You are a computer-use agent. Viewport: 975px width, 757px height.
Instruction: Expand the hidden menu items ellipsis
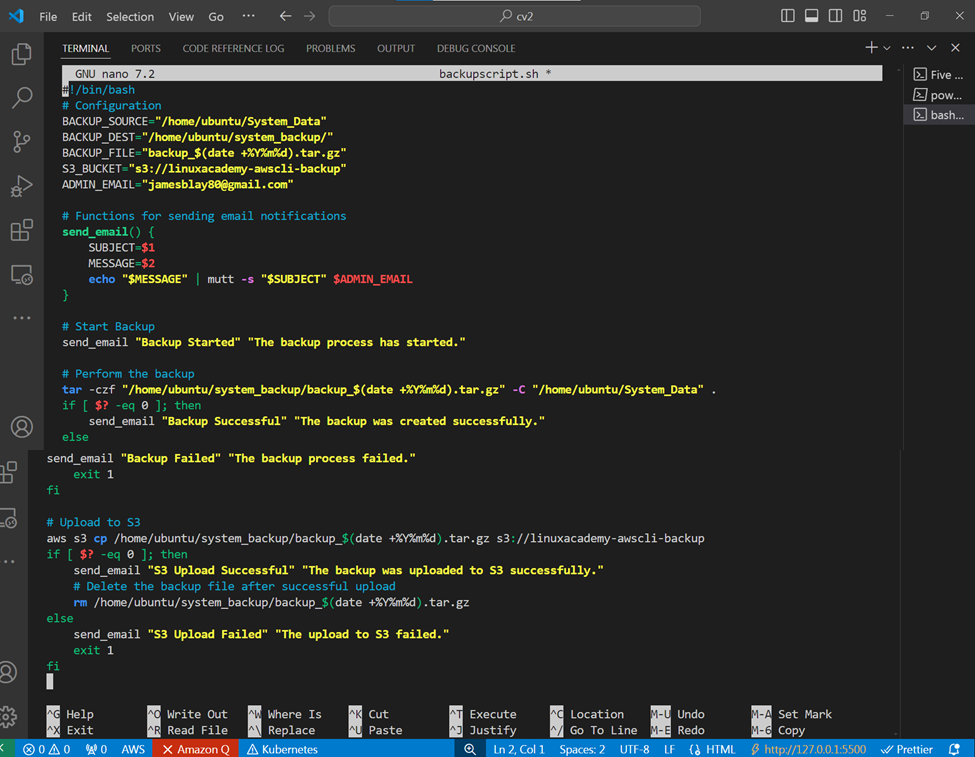[x=248, y=16]
